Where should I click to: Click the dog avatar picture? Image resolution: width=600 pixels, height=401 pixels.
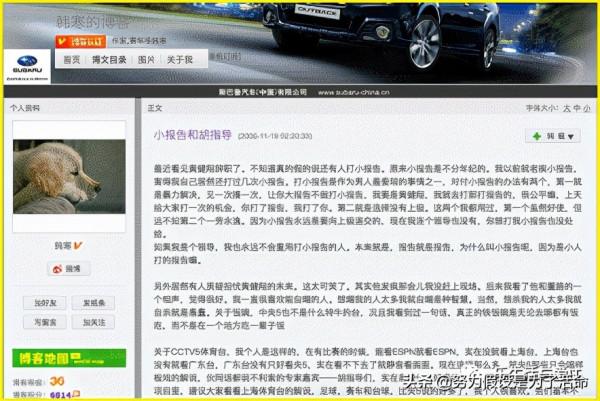69,176
